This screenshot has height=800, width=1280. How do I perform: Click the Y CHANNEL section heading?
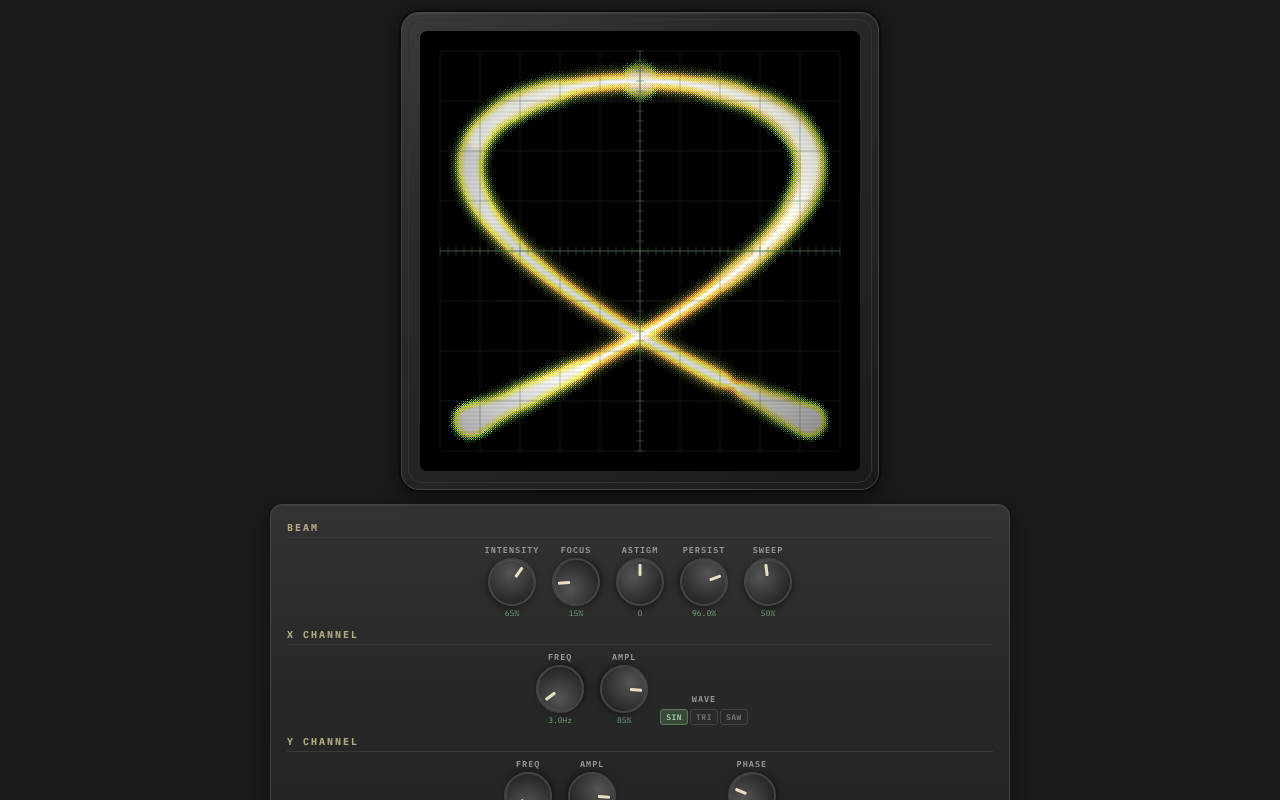click(x=323, y=742)
